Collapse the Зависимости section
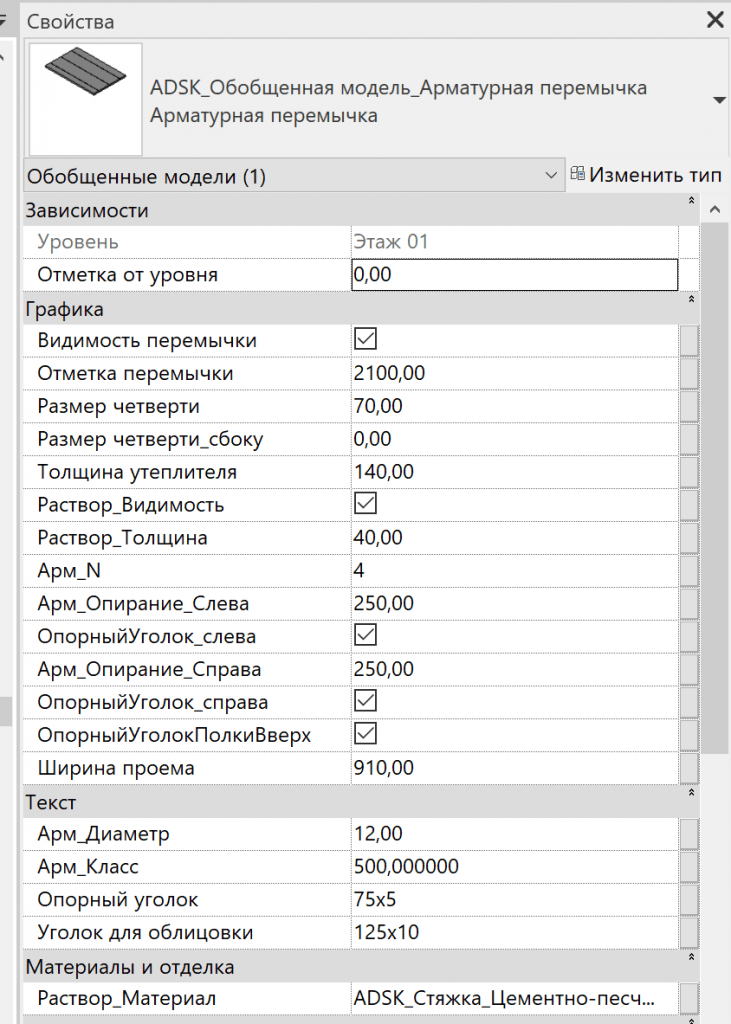The width and height of the screenshot is (731, 1024). coord(690,201)
